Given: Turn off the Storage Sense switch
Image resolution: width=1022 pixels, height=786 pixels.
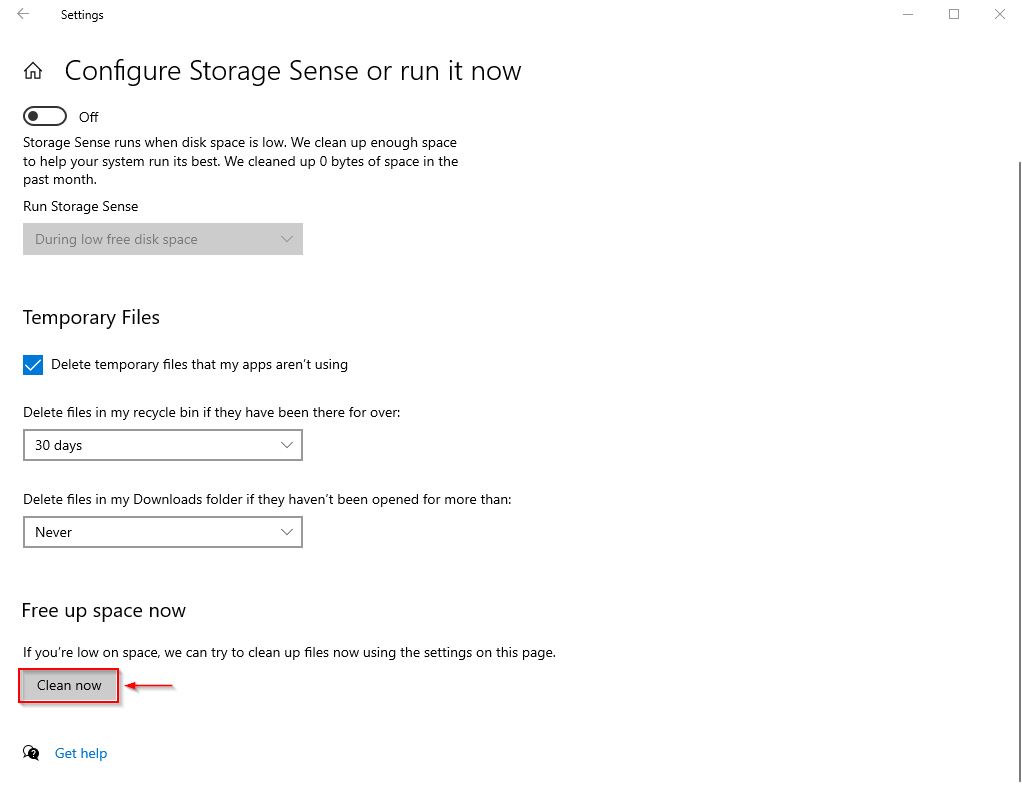Looking at the screenshot, I should tap(44, 116).
